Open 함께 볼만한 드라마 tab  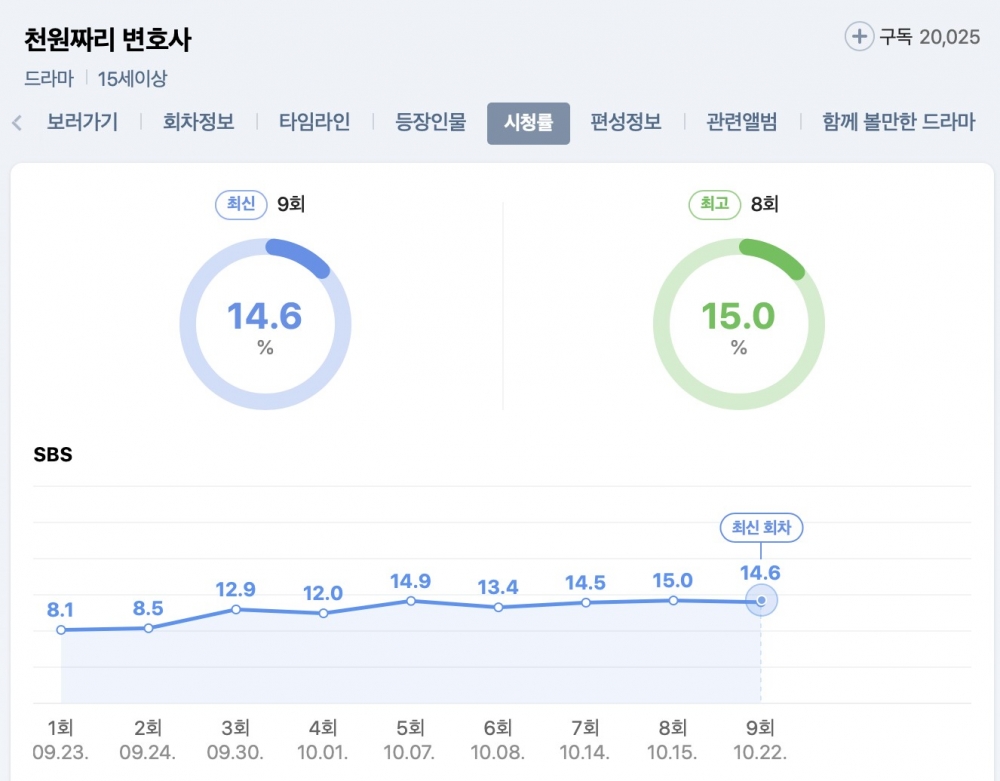pyautogui.click(x=898, y=123)
